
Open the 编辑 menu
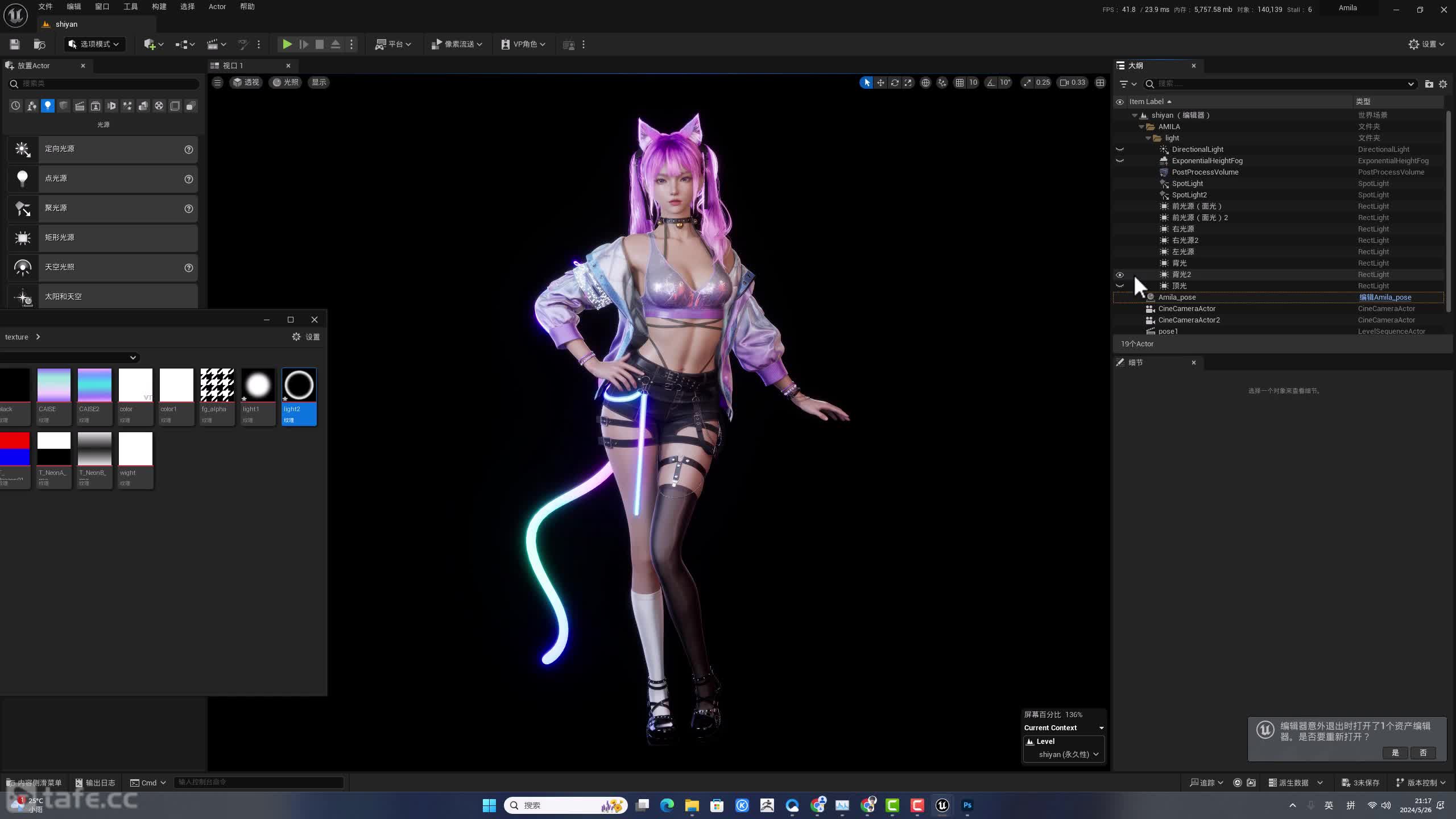(x=74, y=7)
